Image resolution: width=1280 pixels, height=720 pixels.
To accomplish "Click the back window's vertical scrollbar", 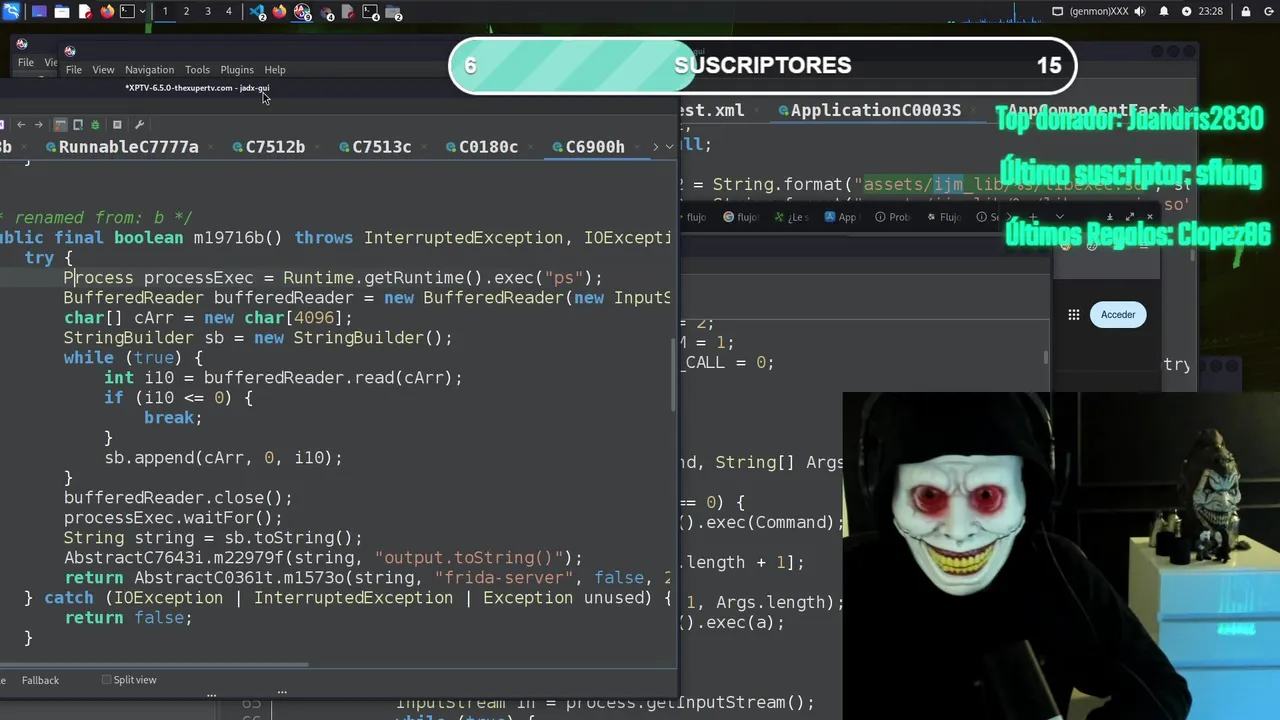I will [1046, 356].
